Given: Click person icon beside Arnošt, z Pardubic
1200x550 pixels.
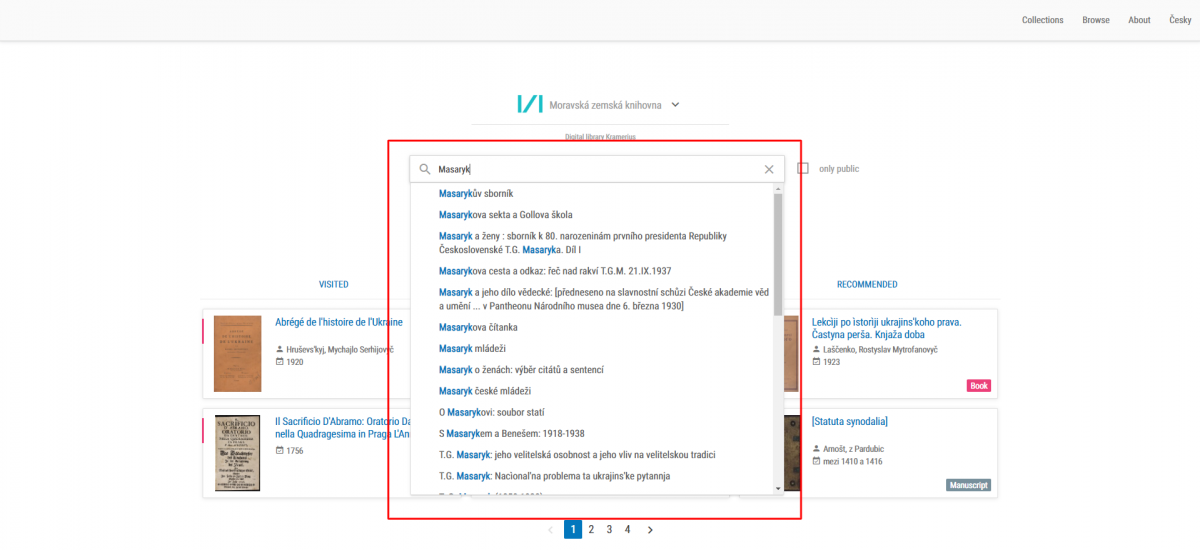Looking at the screenshot, I should coord(817,448).
